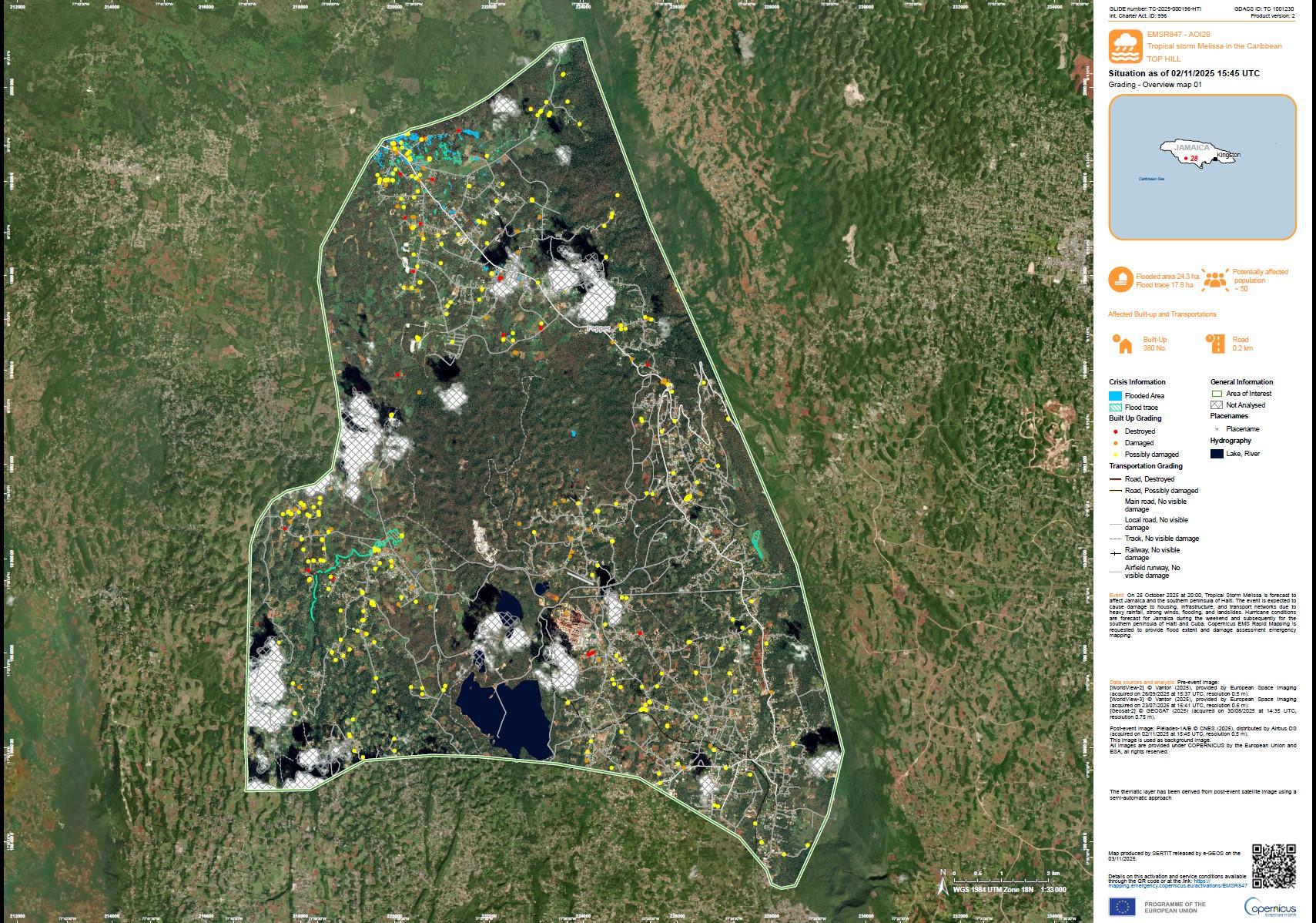Viewport: 1316px width, 923px height.
Task: Click the European Union flag logo
Action: 1122,907
